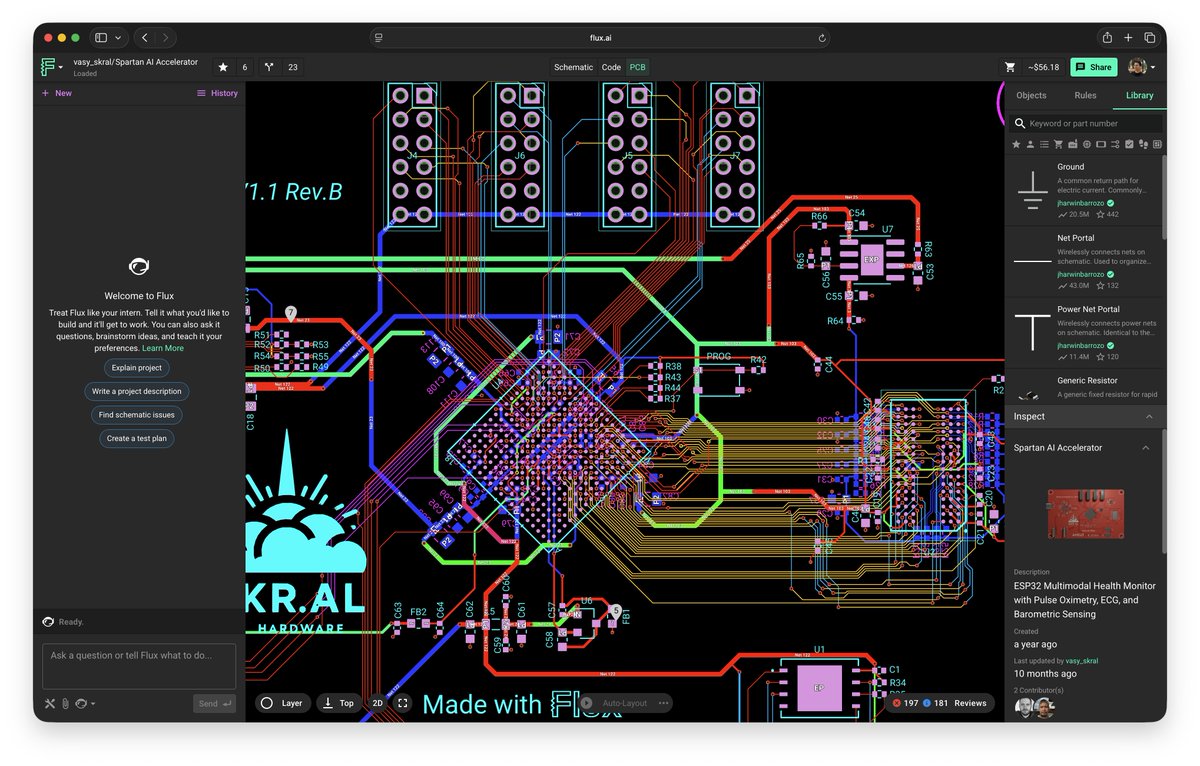
Task: Click the Send message button
Action: pos(214,704)
